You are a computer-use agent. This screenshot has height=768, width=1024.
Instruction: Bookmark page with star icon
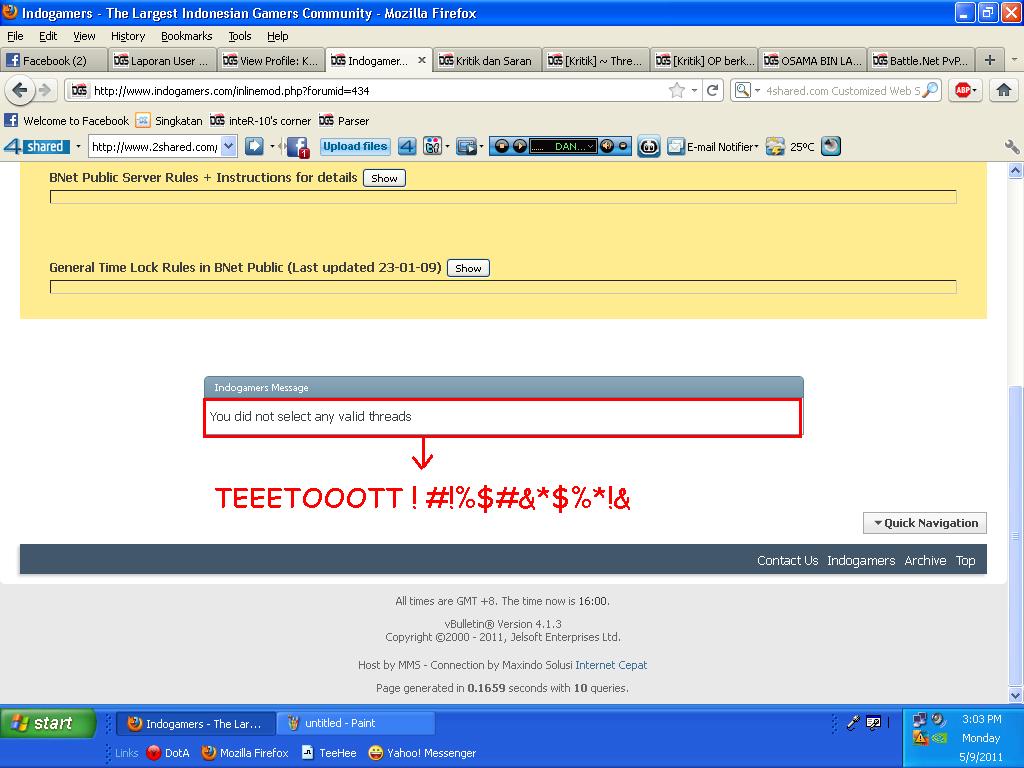[677, 90]
